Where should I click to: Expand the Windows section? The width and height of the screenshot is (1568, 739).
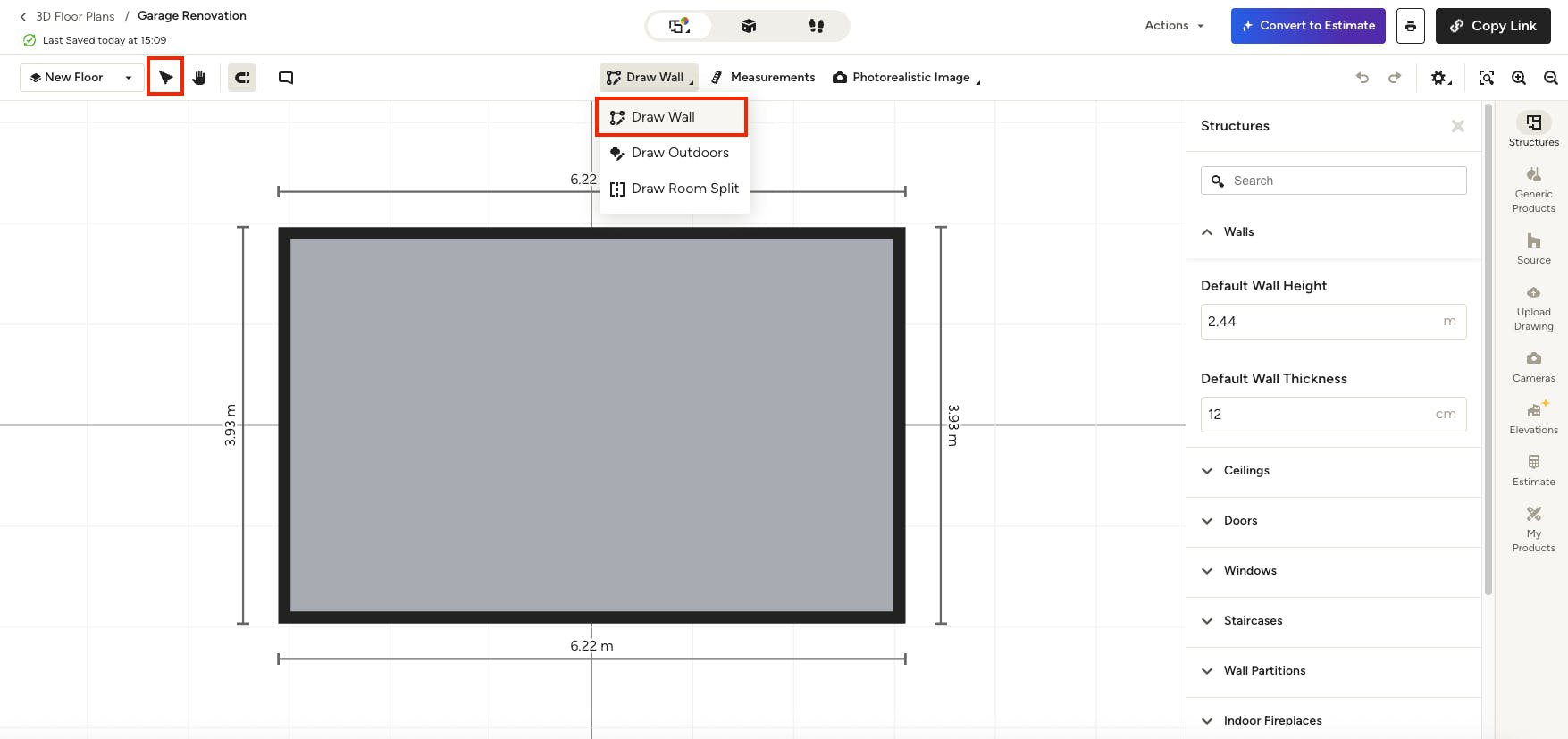(1334, 571)
